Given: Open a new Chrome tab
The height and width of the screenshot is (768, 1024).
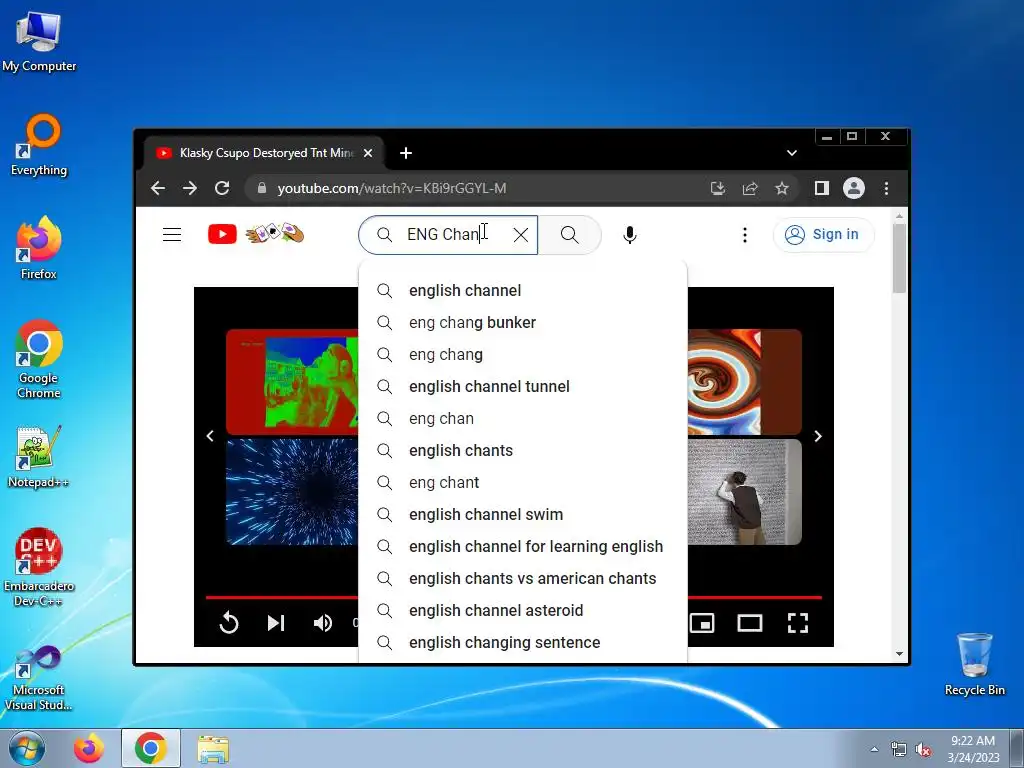Looking at the screenshot, I should point(406,153).
